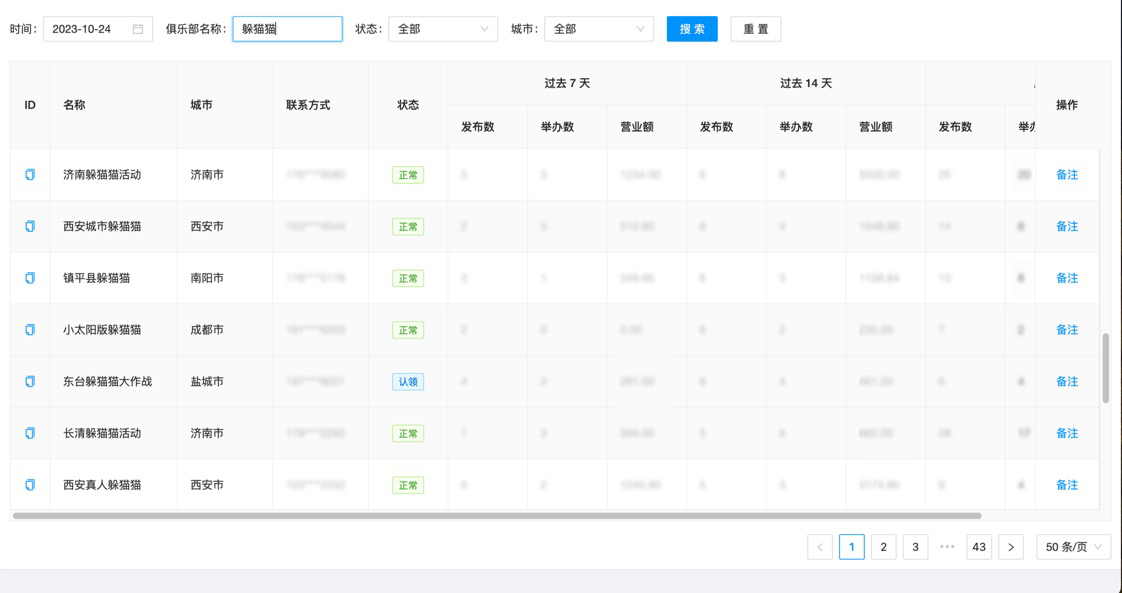Click the name 西安城市躲猫猫
This screenshot has width=1122, height=593.
(x=102, y=226)
